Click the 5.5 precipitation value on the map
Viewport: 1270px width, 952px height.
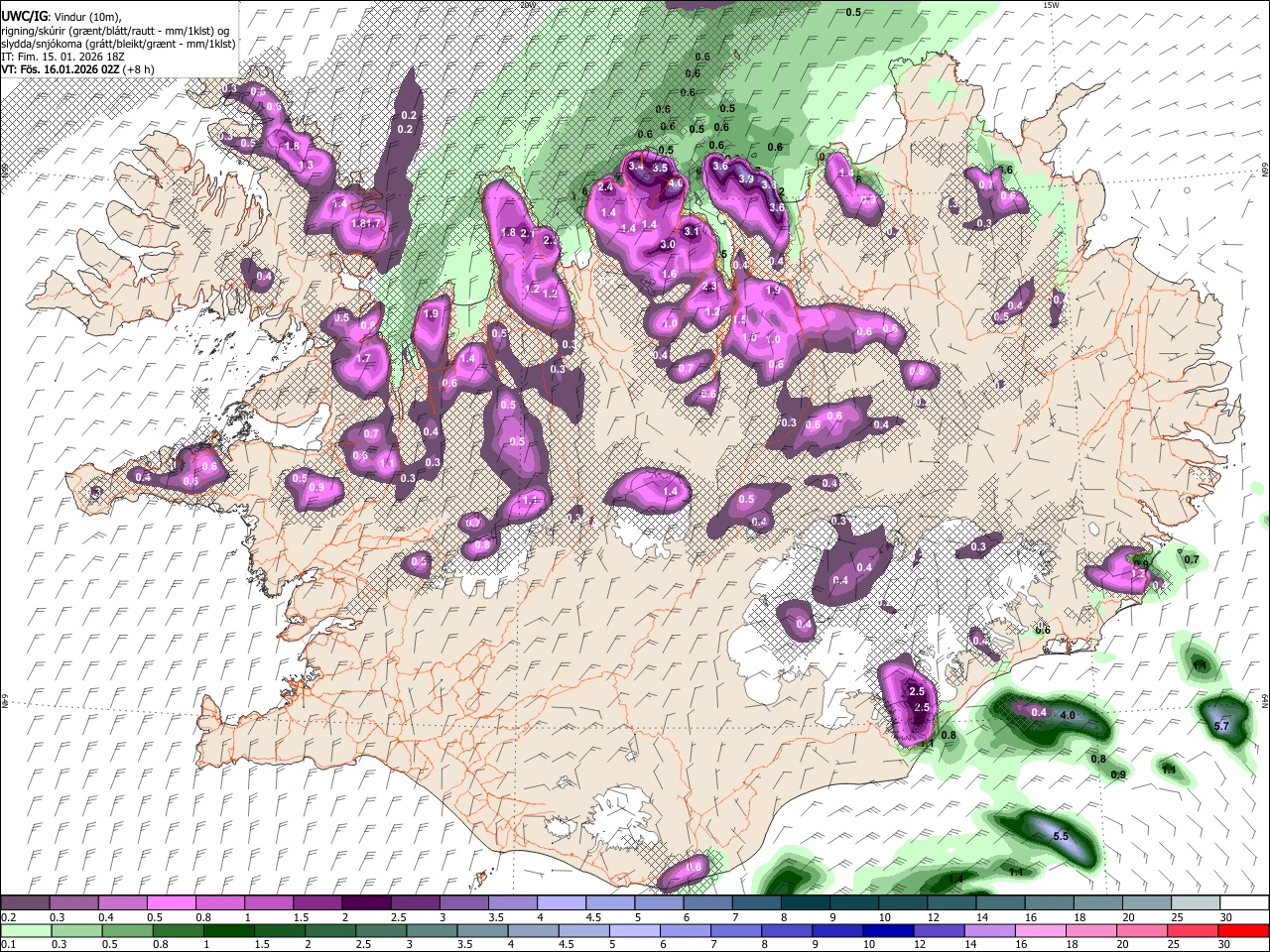coord(1060,836)
